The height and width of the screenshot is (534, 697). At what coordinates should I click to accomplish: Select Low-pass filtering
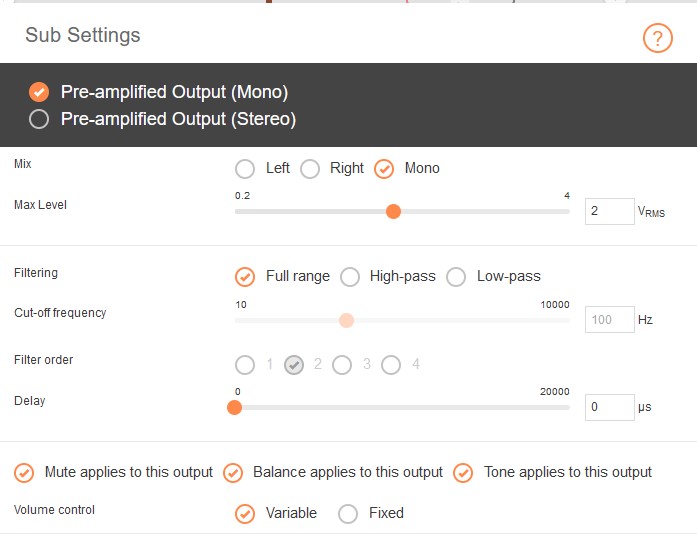point(456,277)
